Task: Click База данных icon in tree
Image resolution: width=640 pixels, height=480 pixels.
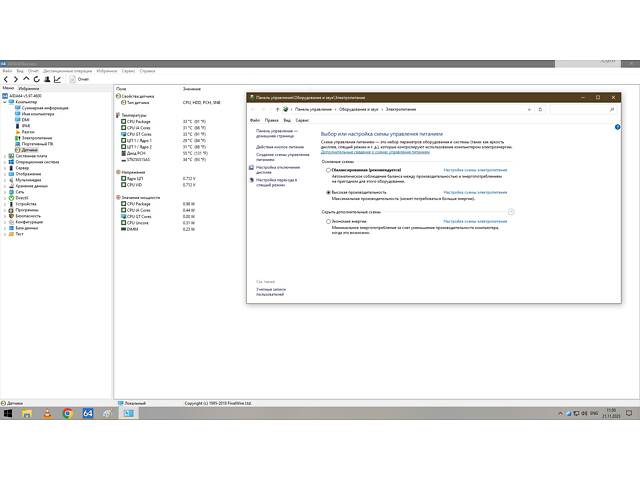Action: pos(11,228)
